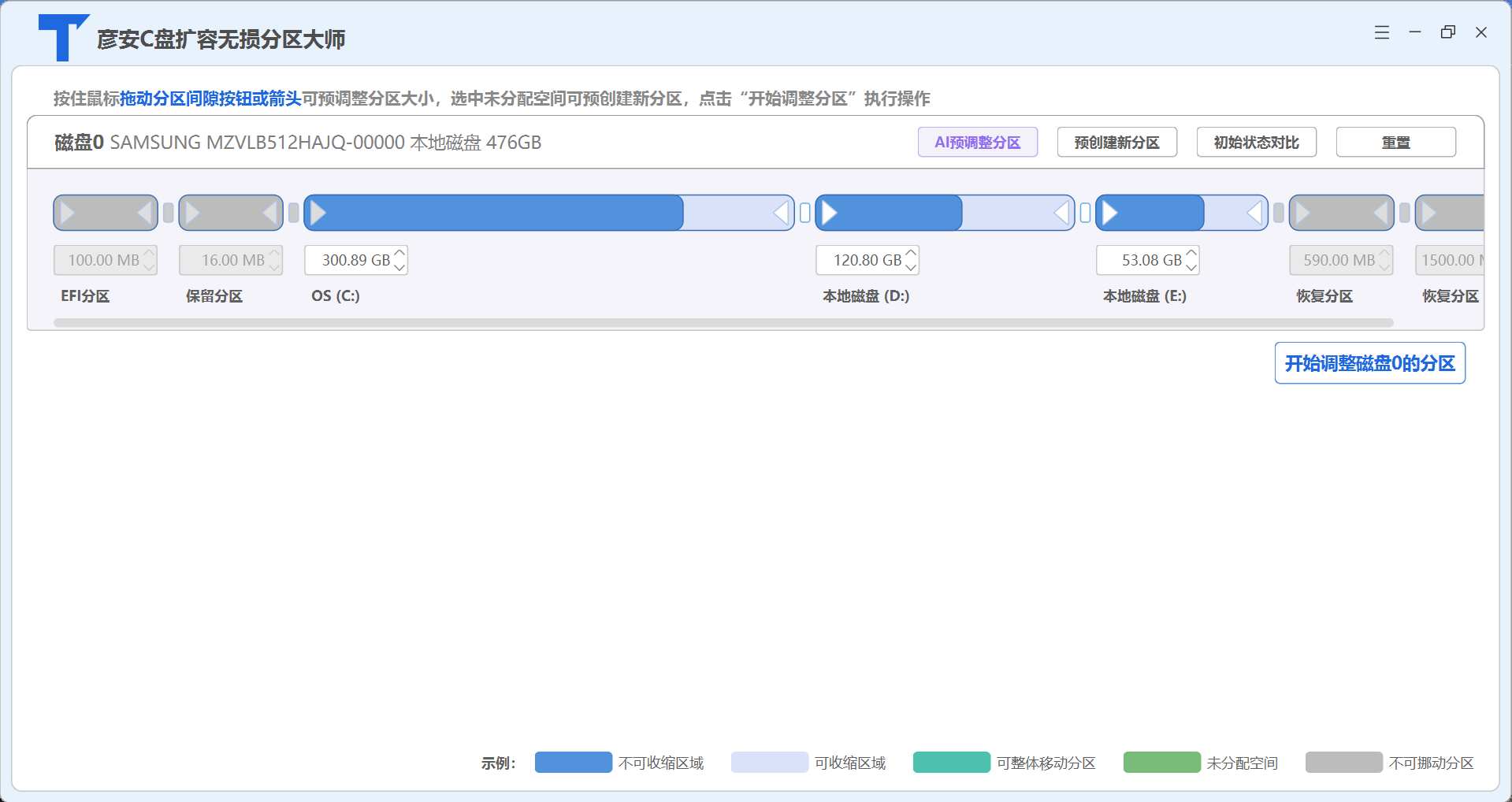Click the AI预调整分区 button

[977, 143]
